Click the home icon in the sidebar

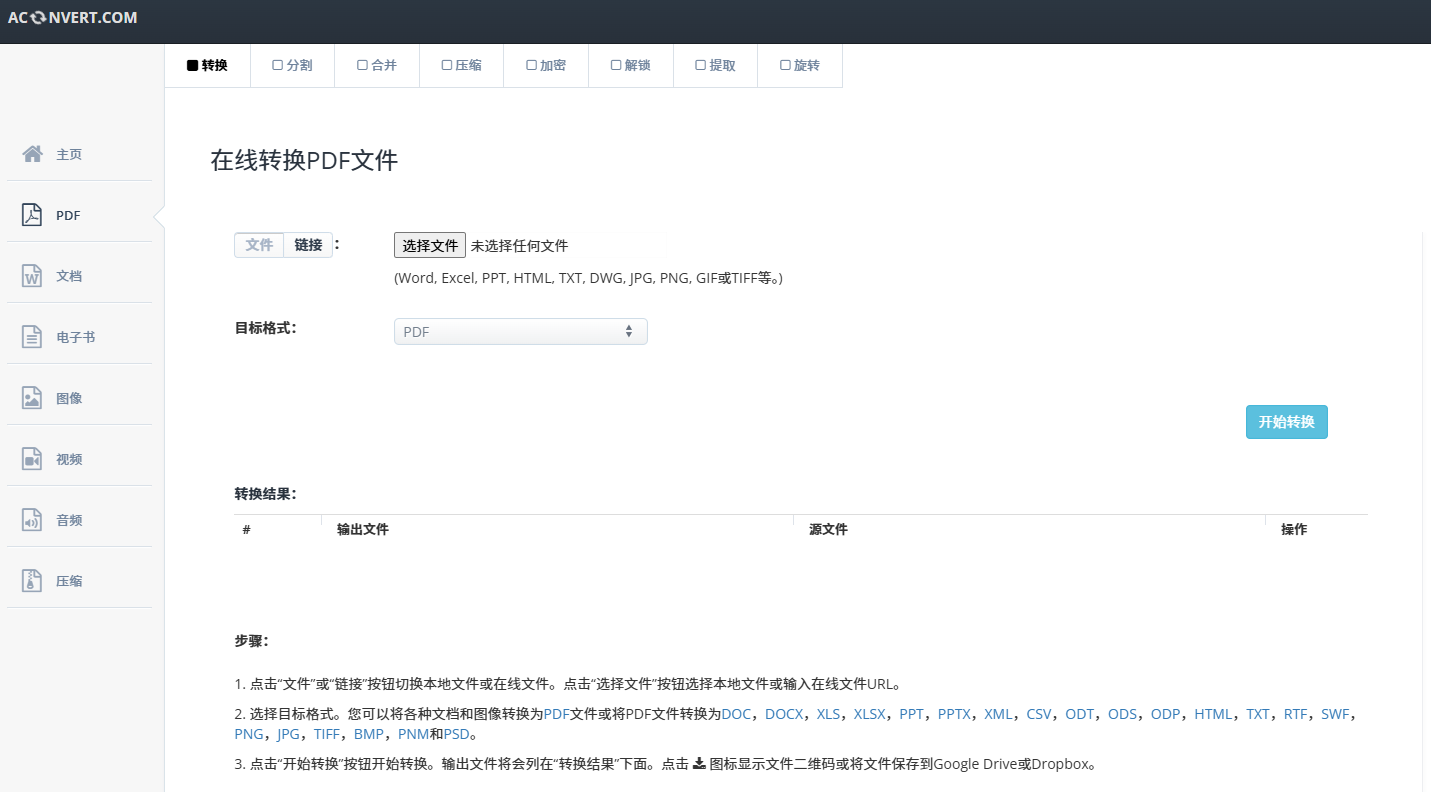32,154
